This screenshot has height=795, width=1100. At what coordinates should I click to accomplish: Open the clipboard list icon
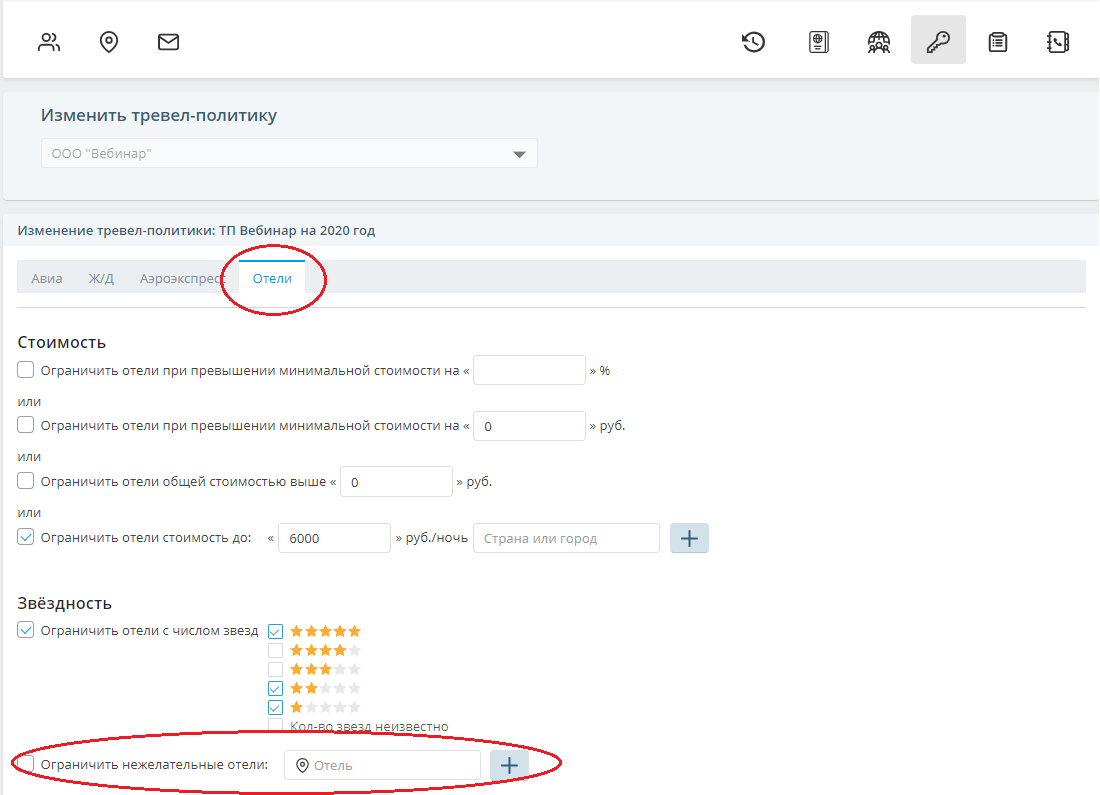pos(998,42)
